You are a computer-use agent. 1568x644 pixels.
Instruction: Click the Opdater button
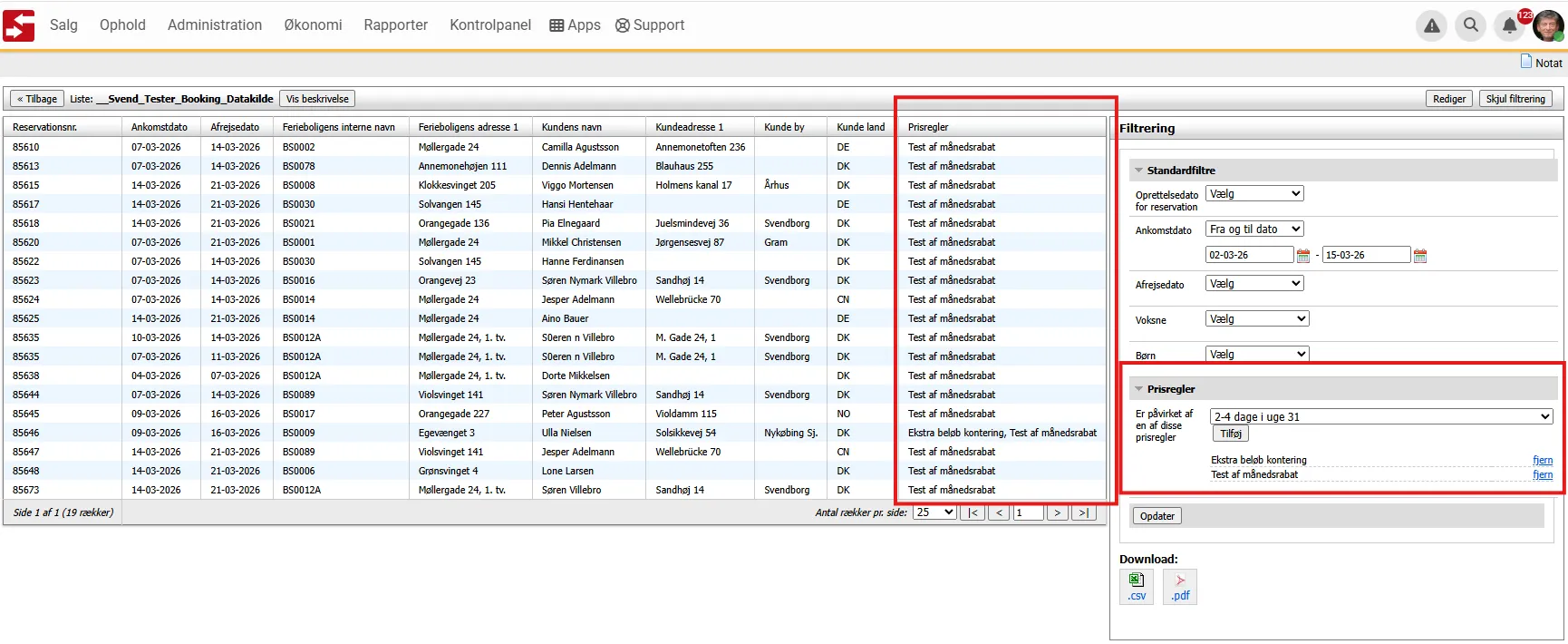pyautogui.click(x=1157, y=516)
